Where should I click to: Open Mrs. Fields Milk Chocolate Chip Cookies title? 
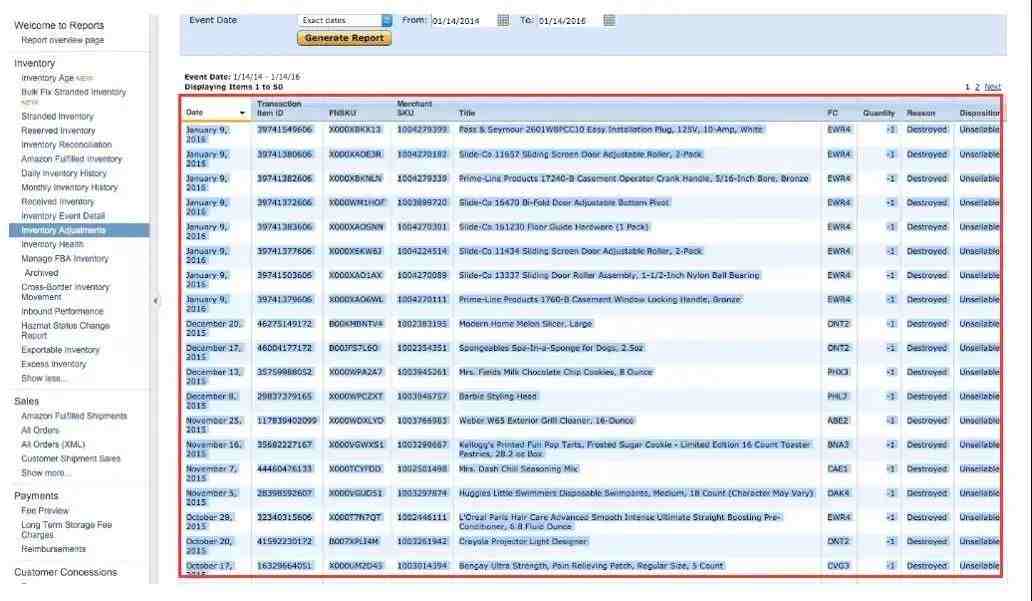[x=555, y=373]
